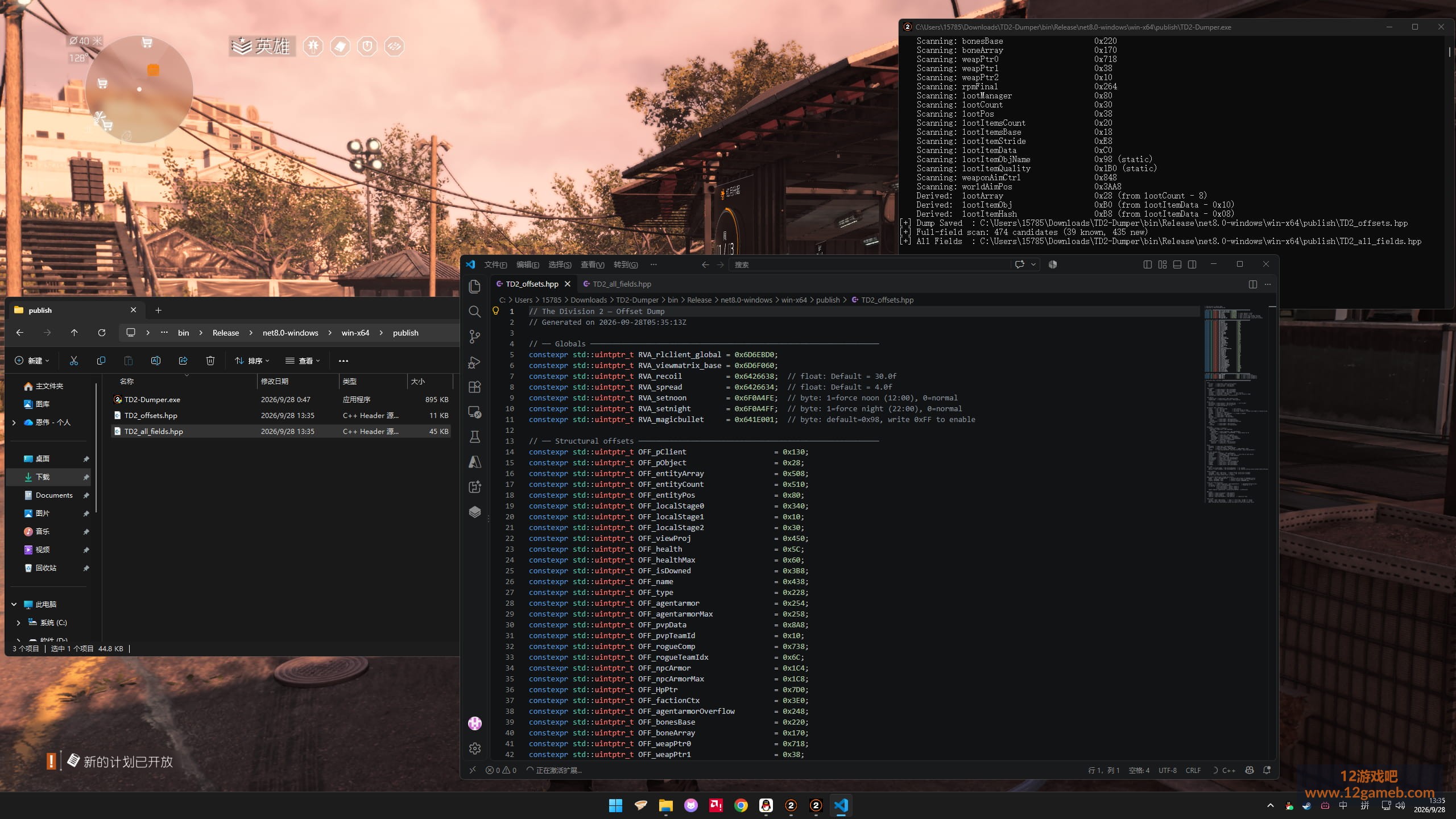Viewport: 1456px width, 819px height.
Task: Open the 排序 sort dropdown in File Explorer
Action: tap(252, 361)
